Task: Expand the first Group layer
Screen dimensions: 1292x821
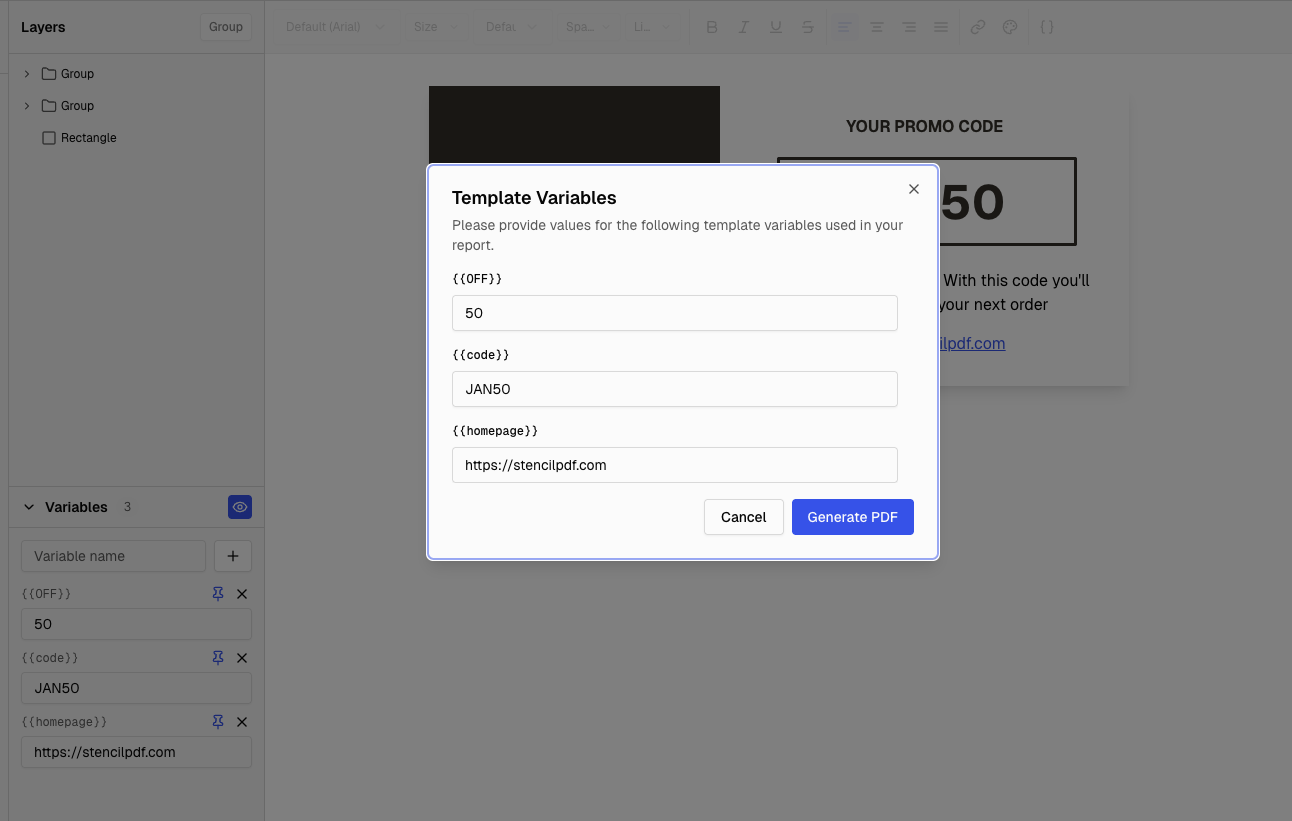Action: coord(27,74)
